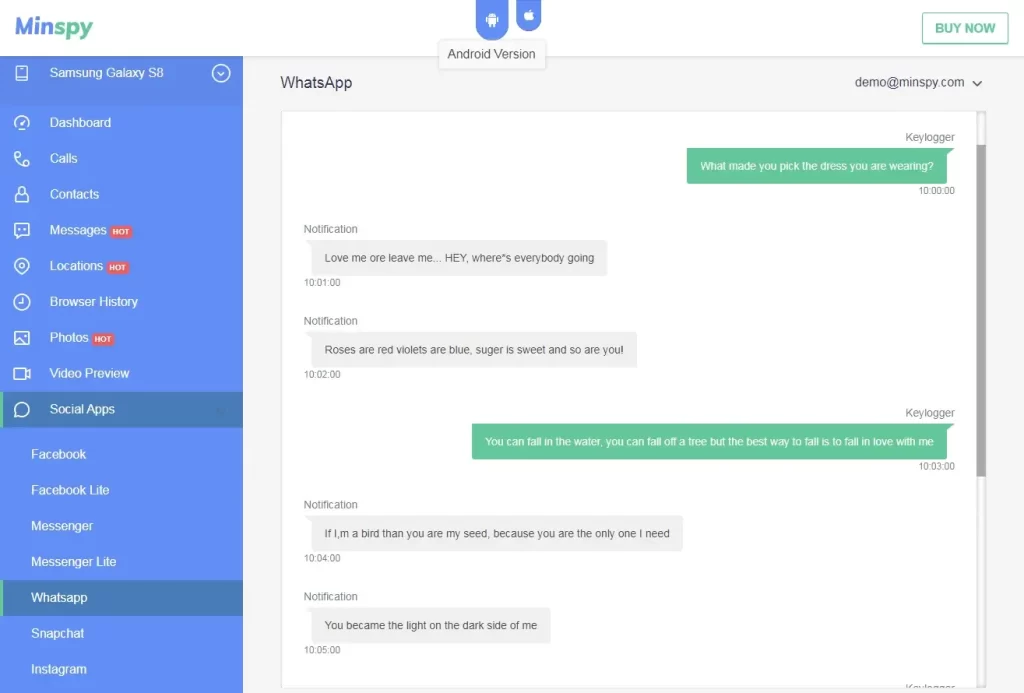
Task: Click the Minspy logo
Action: 54,27
